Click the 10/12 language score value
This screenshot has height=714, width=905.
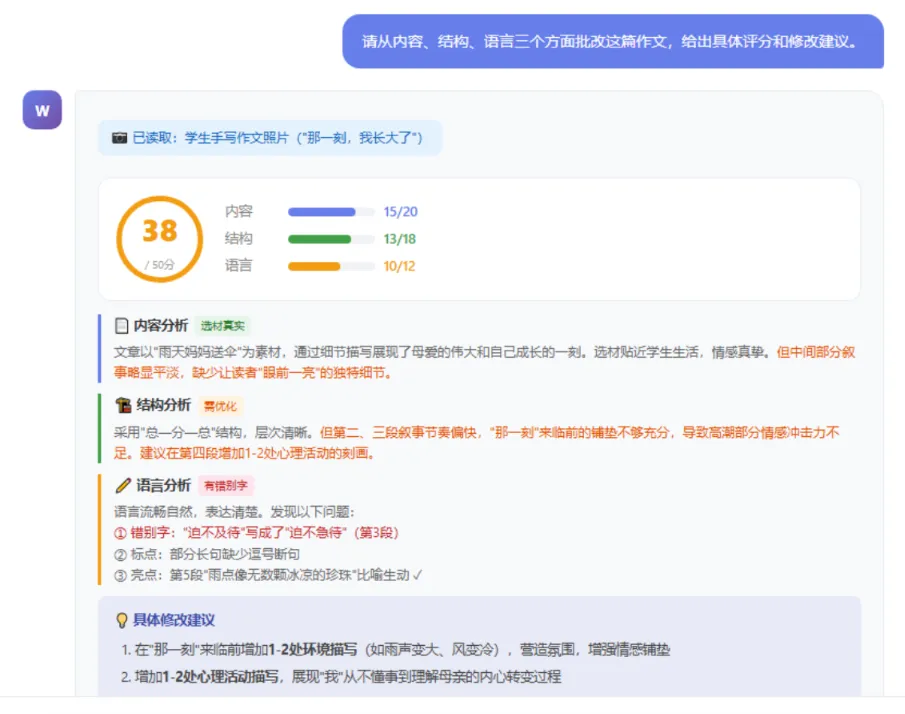tap(399, 266)
